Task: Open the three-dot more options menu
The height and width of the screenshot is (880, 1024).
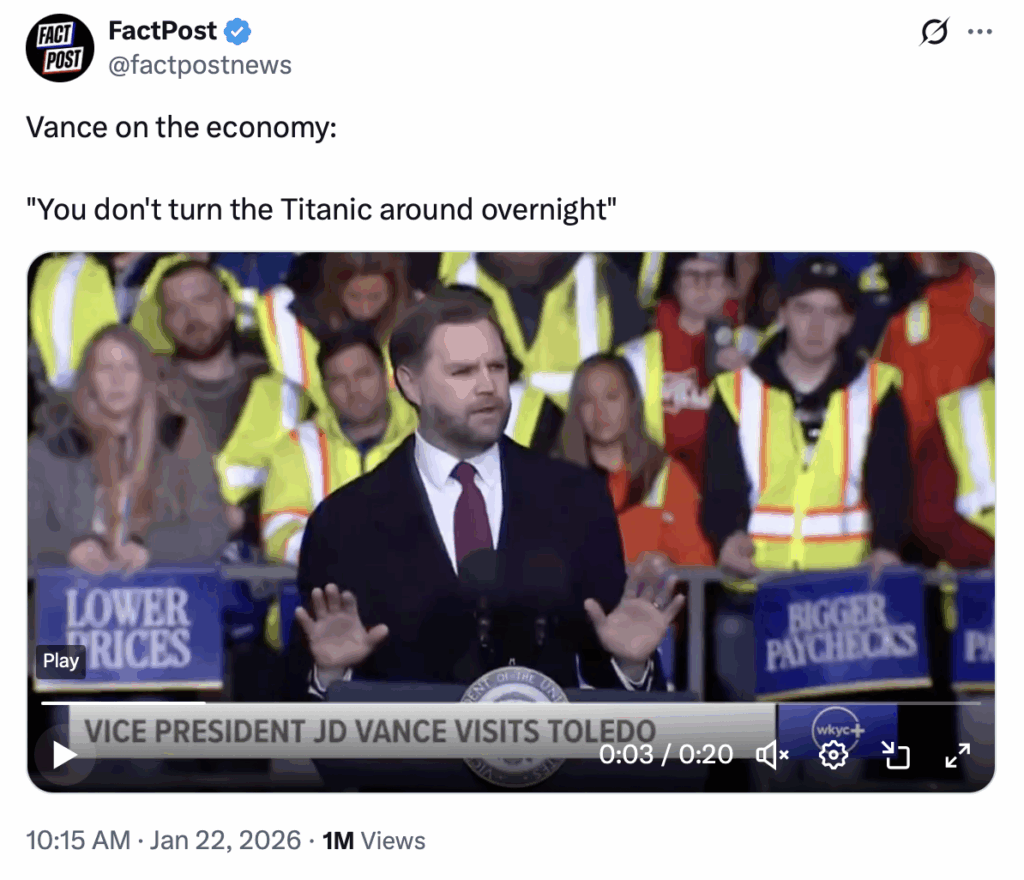Action: pyautogui.click(x=979, y=32)
